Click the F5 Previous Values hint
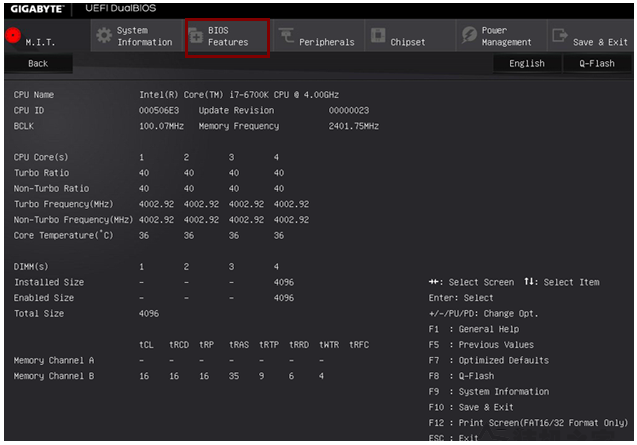 click(x=481, y=345)
